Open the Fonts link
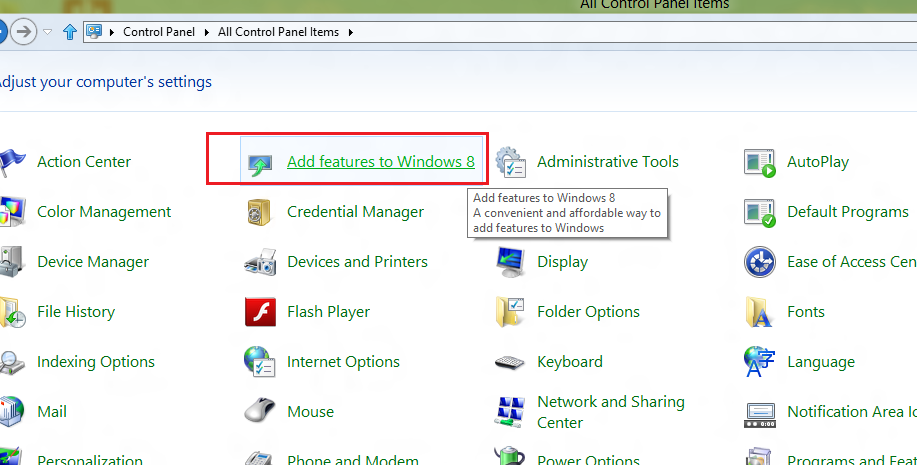 (806, 312)
